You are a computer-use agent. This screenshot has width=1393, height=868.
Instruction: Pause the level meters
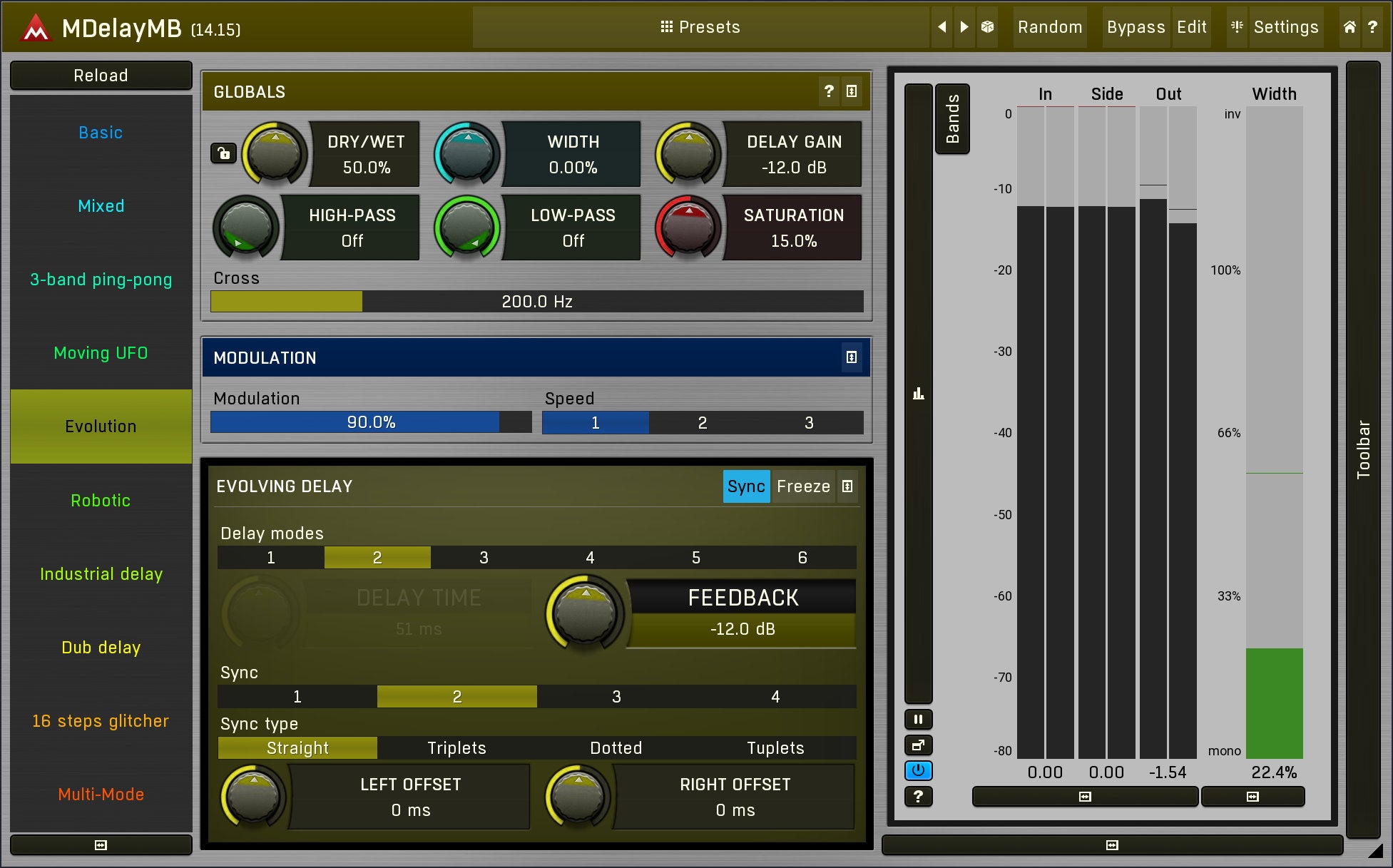click(918, 719)
